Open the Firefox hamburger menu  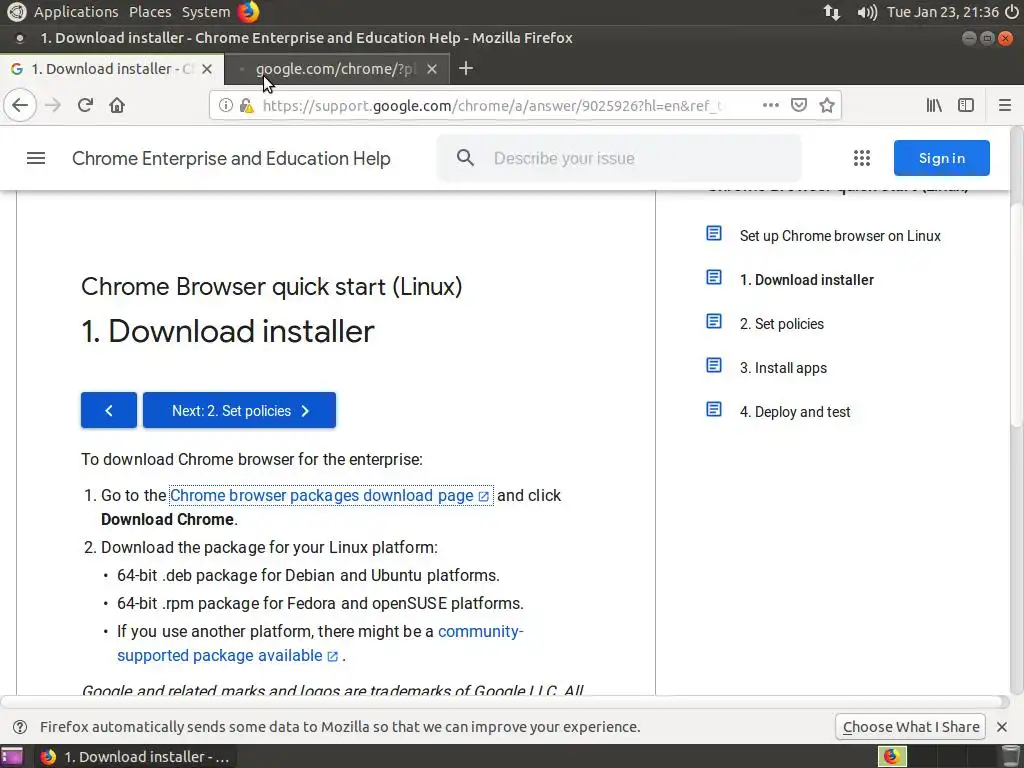(1005, 105)
